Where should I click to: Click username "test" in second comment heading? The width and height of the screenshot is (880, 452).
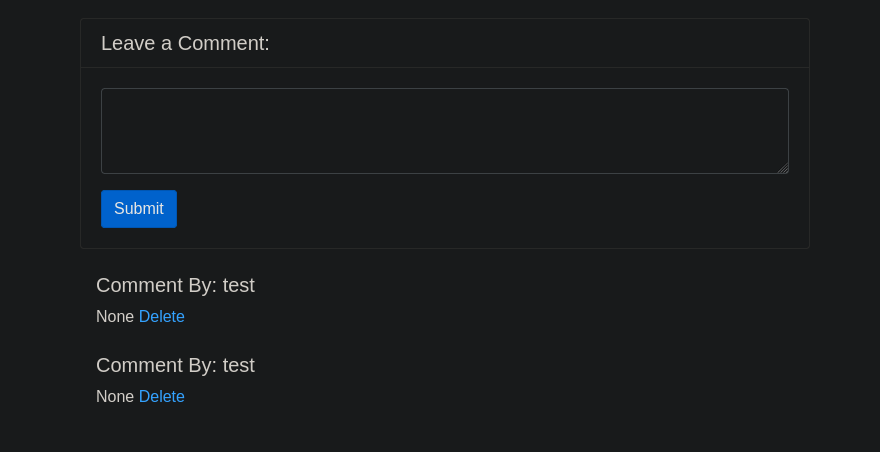click(x=239, y=365)
